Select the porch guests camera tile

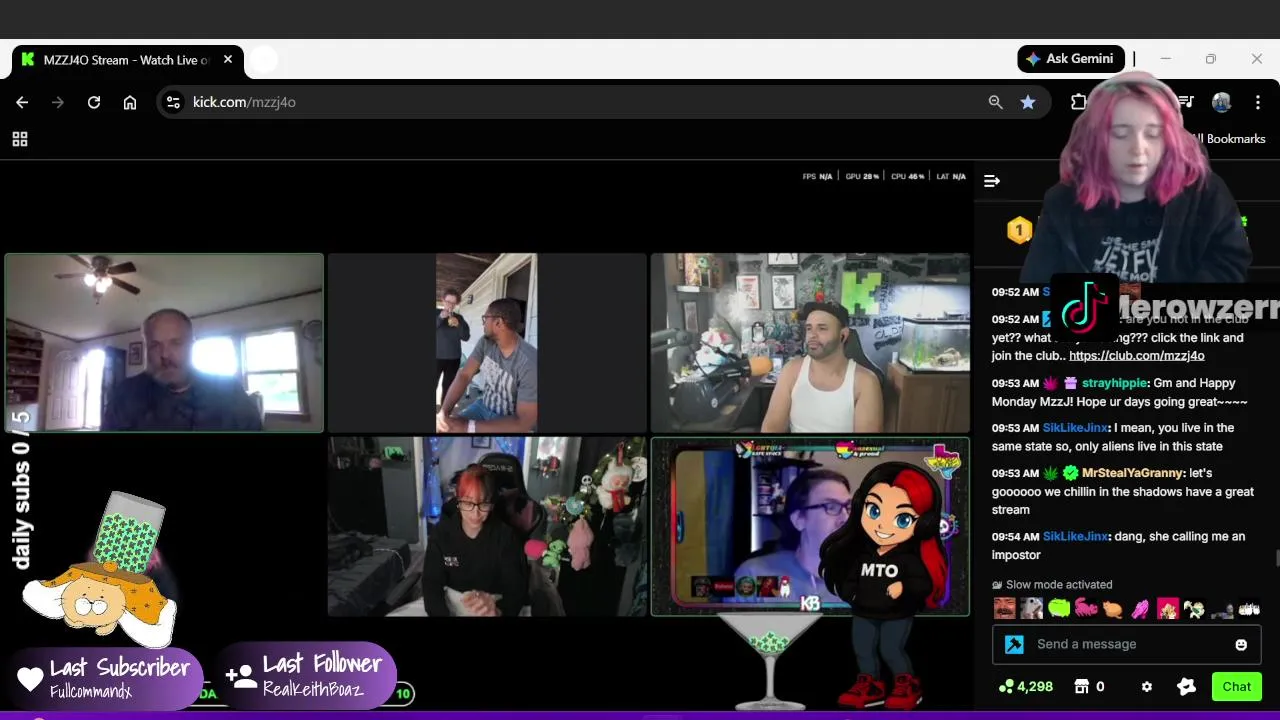coord(487,342)
